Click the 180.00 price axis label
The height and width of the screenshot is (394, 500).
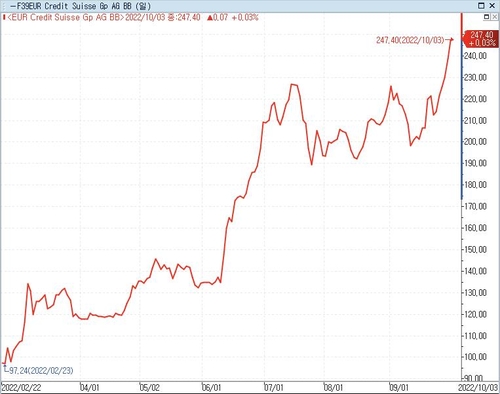475,185
